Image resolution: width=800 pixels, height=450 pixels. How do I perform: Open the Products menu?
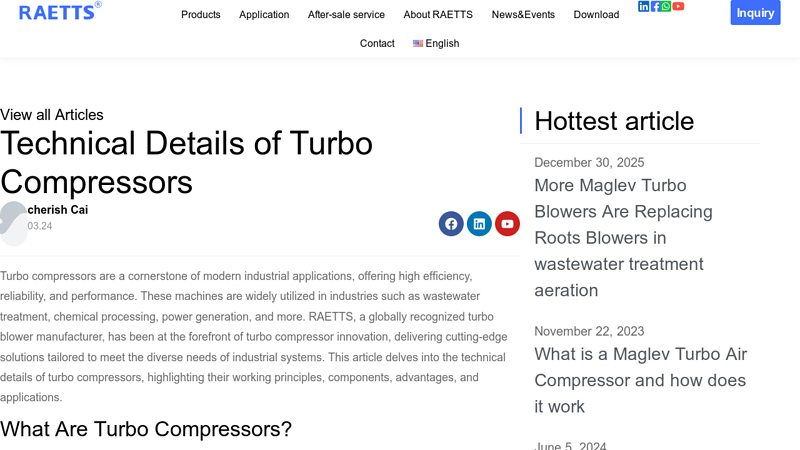pyautogui.click(x=201, y=15)
